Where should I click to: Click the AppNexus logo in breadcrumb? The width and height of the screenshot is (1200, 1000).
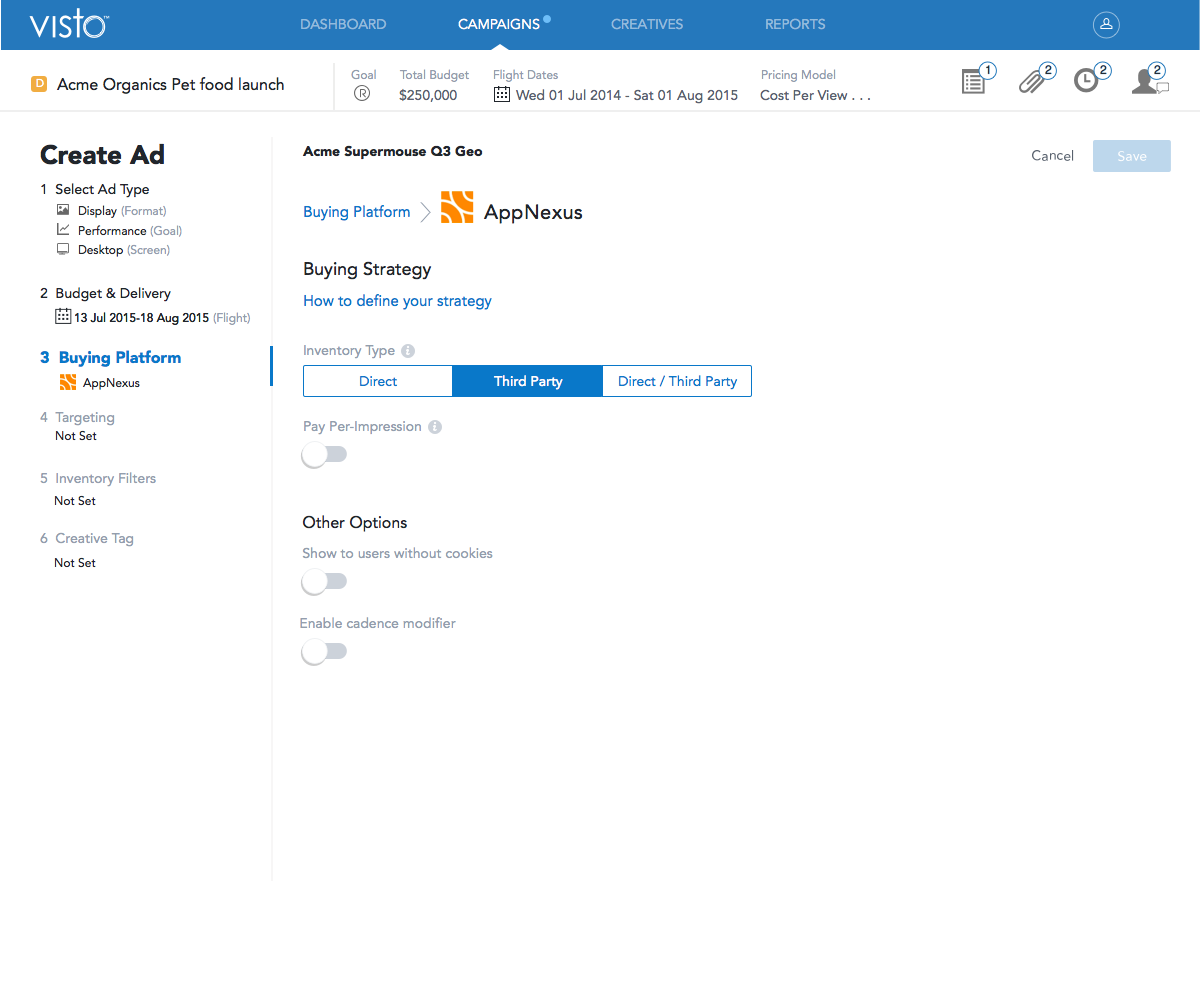coord(457,208)
